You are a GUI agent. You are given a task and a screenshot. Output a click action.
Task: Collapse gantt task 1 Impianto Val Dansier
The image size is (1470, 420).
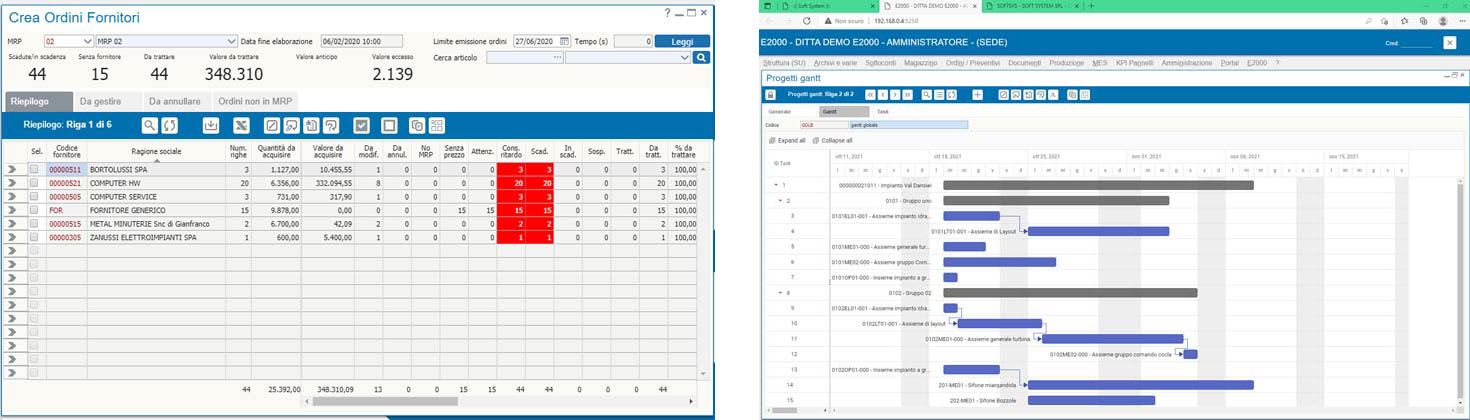pos(776,185)
